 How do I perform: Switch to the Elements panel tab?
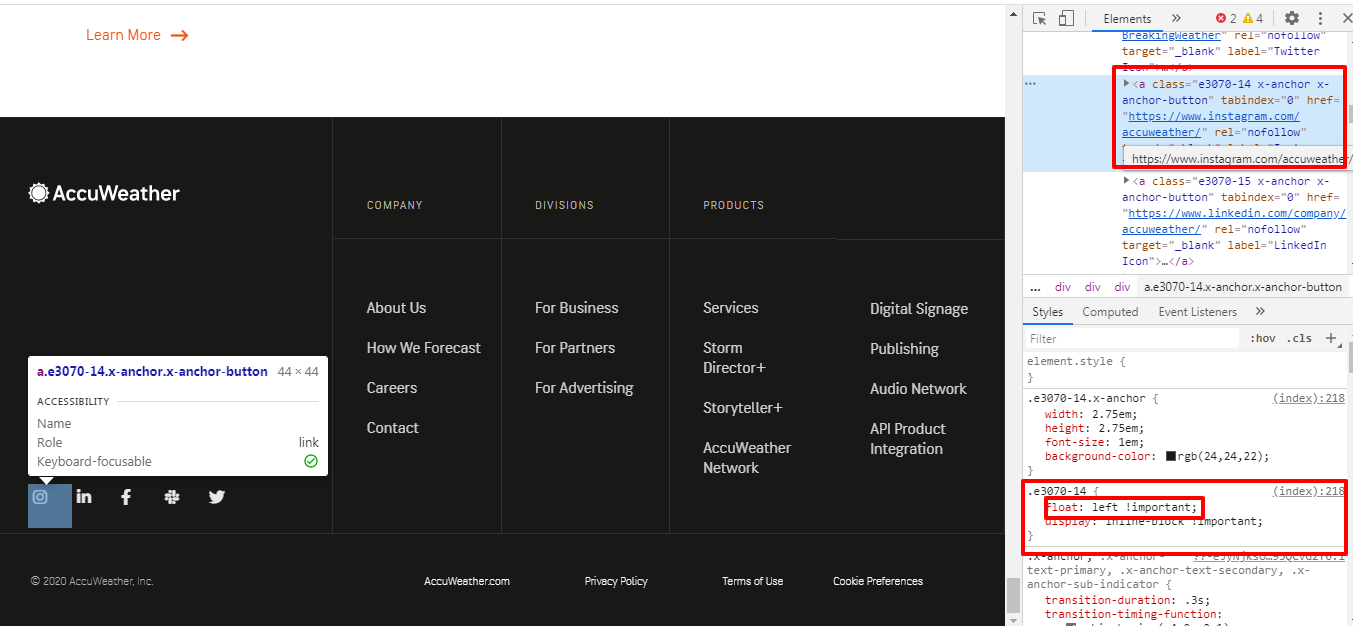pyautogui.click(x=1127, y=18)
